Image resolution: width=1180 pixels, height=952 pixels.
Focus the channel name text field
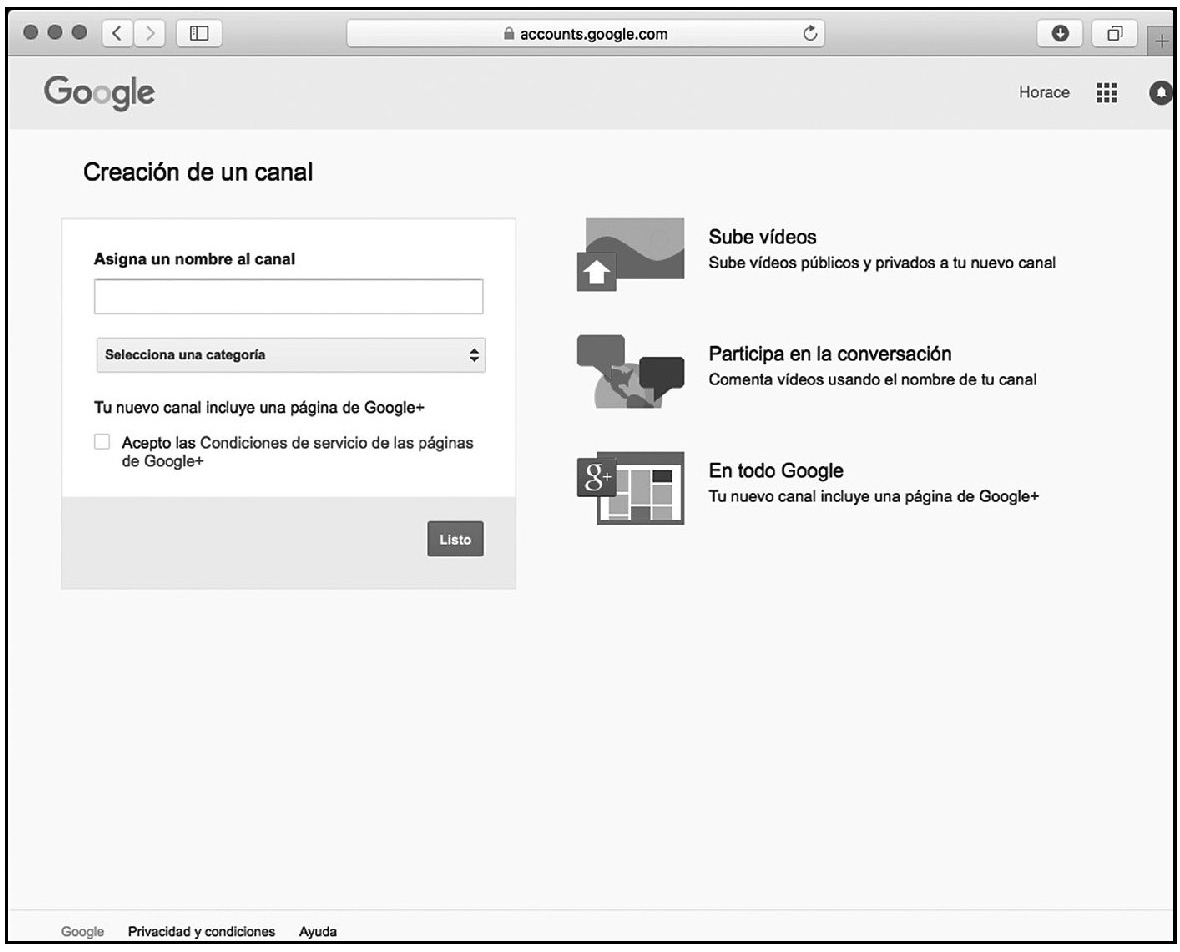pos(288,297)
